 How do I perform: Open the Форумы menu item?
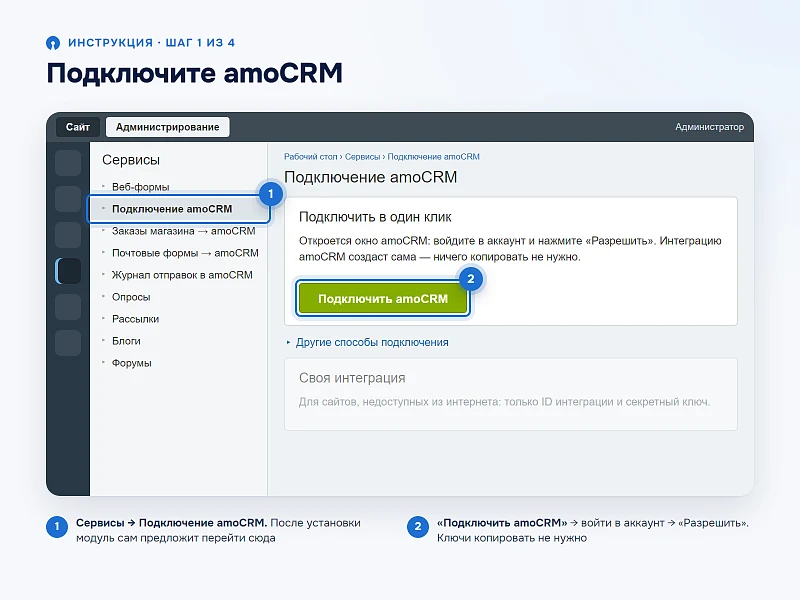[x=132, y=363]
